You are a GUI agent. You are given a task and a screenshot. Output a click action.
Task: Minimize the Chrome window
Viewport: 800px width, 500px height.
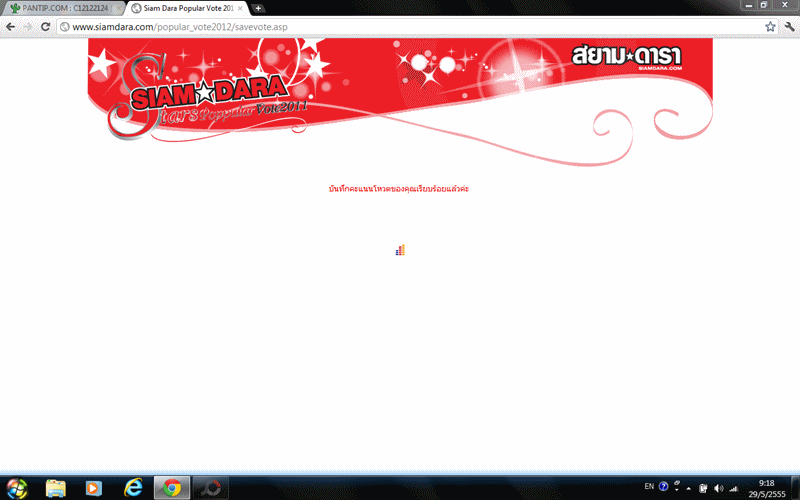point(748,5)
